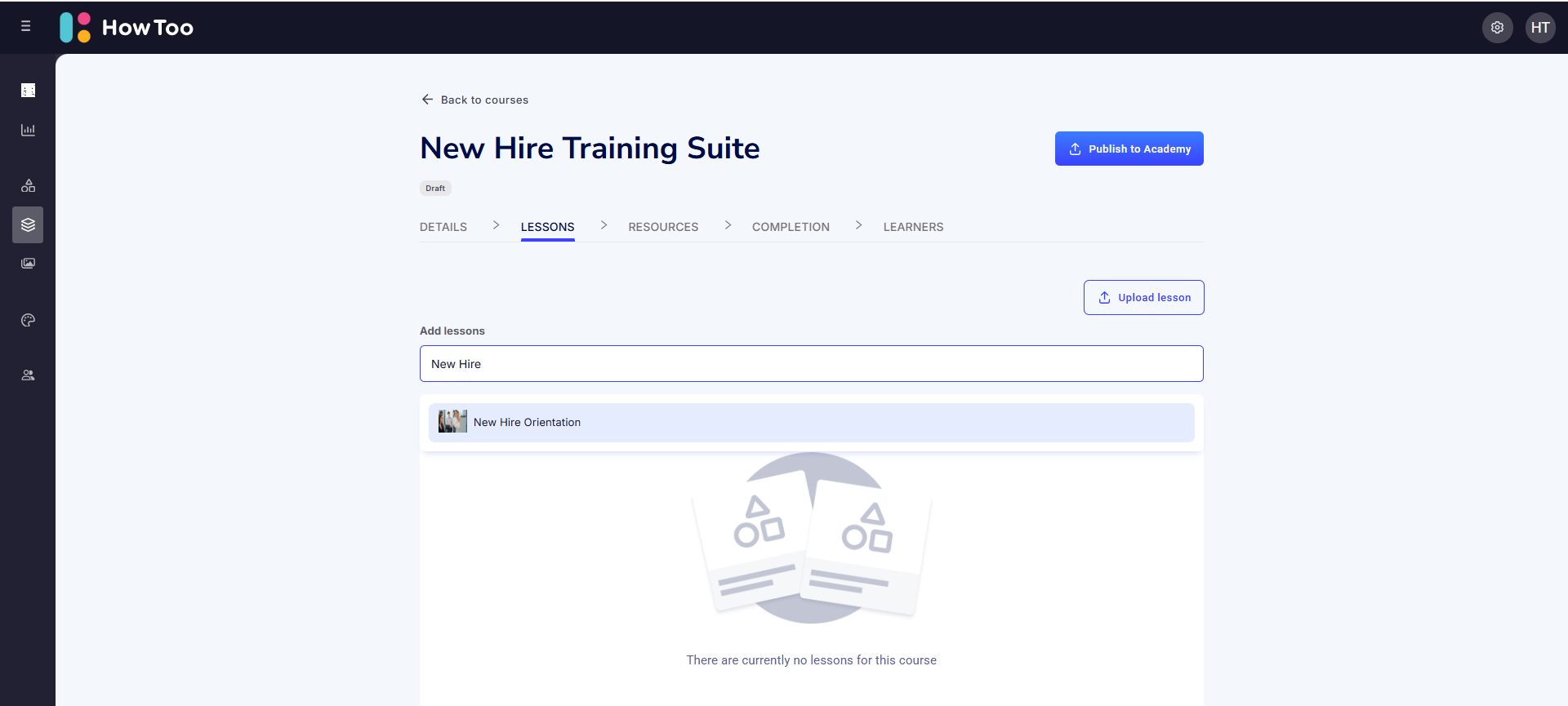Switch to the LEARNERS tab
This screenshot has height=706, width=1568.
coord(913,227)
